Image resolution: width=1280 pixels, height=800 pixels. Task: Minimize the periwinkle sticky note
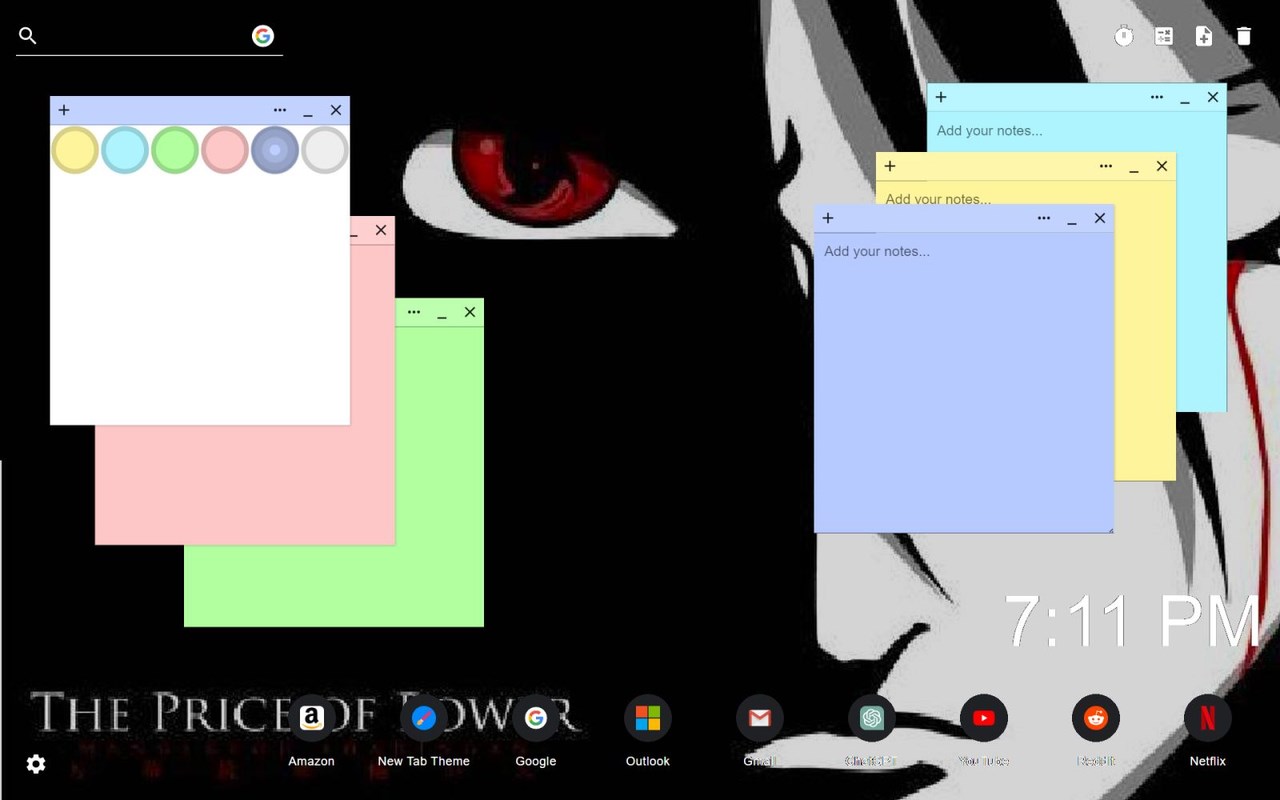click(x=1072, y=220)
